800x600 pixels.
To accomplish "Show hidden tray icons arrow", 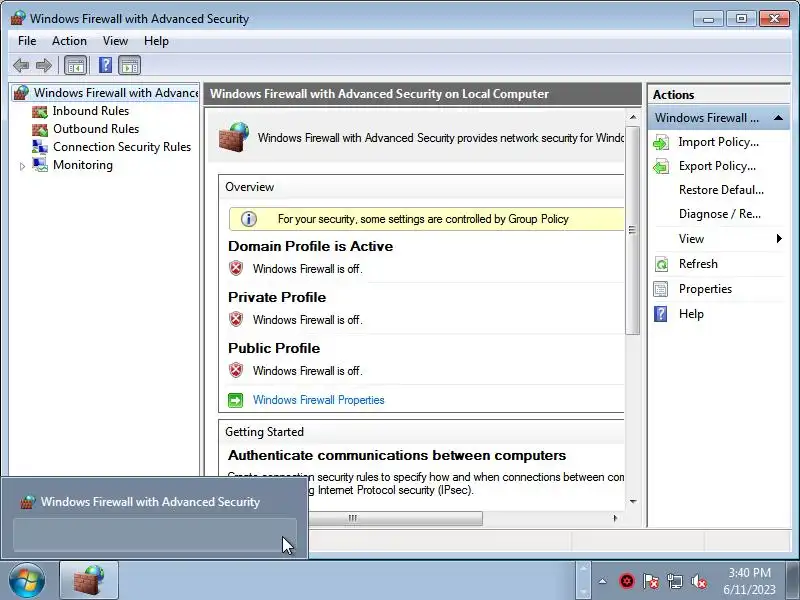I will coord(603,581).
